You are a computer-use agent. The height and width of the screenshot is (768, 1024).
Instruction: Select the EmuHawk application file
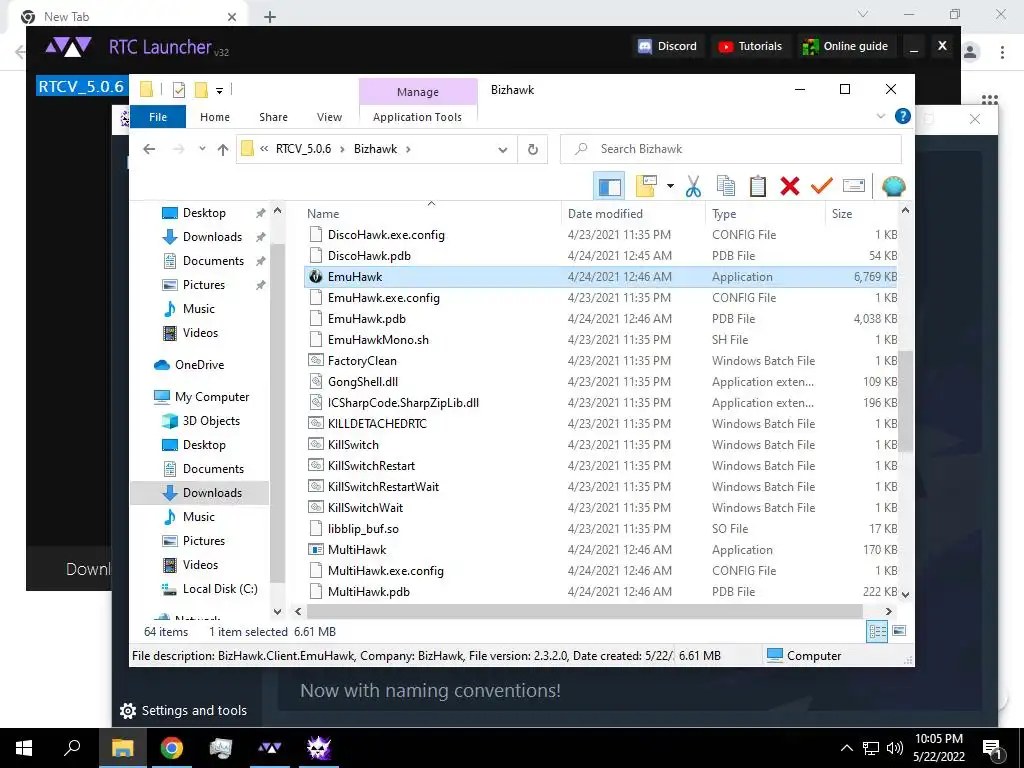point(601,277)
